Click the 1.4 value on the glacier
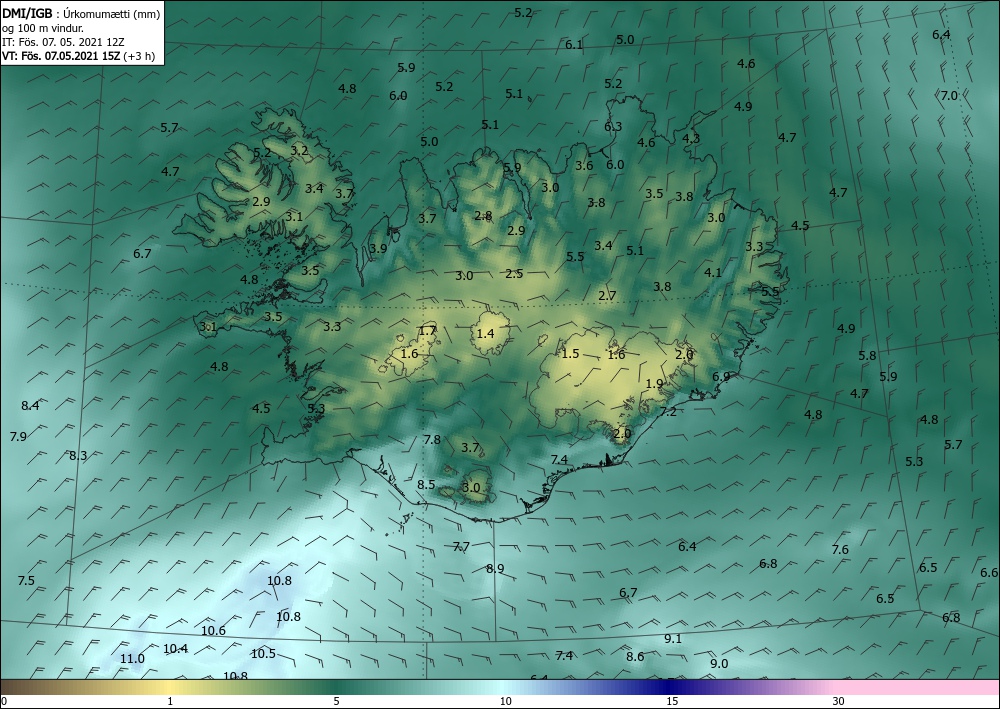Image resolution: width=1000 pixels, height=709 pixels. coord(485,333)
